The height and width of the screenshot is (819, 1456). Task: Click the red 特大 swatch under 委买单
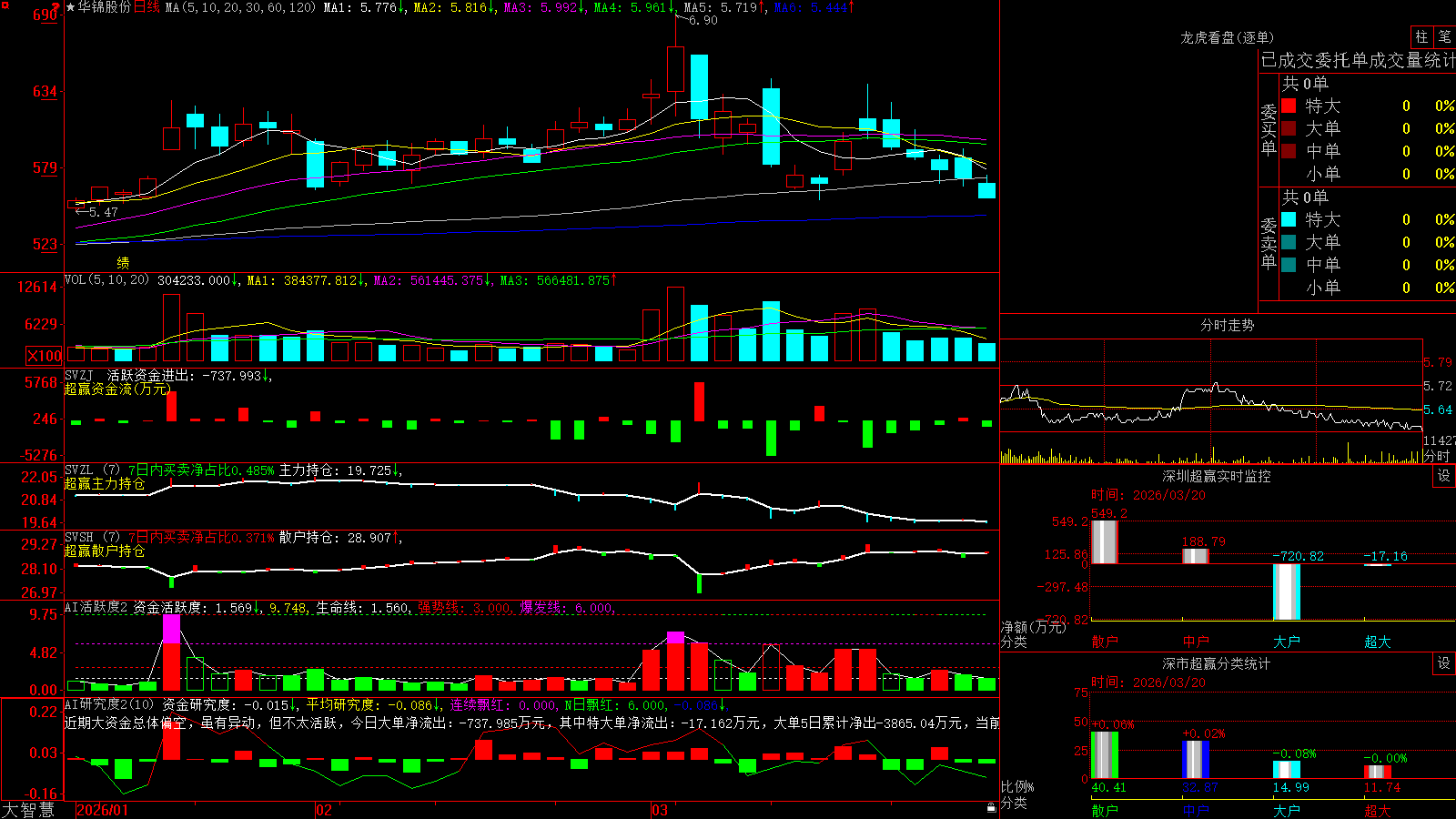(x=1289, y=106)
